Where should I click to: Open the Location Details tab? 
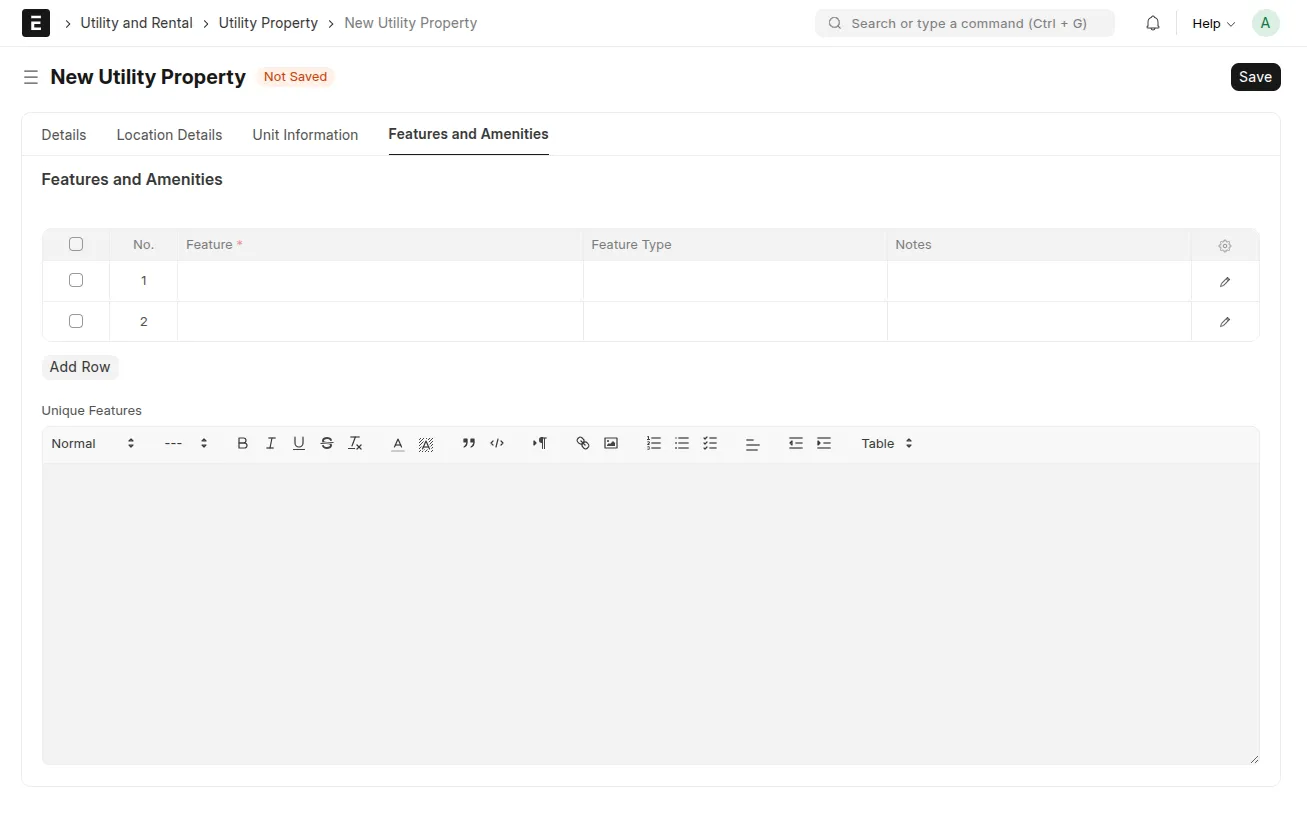pos(169,135)
